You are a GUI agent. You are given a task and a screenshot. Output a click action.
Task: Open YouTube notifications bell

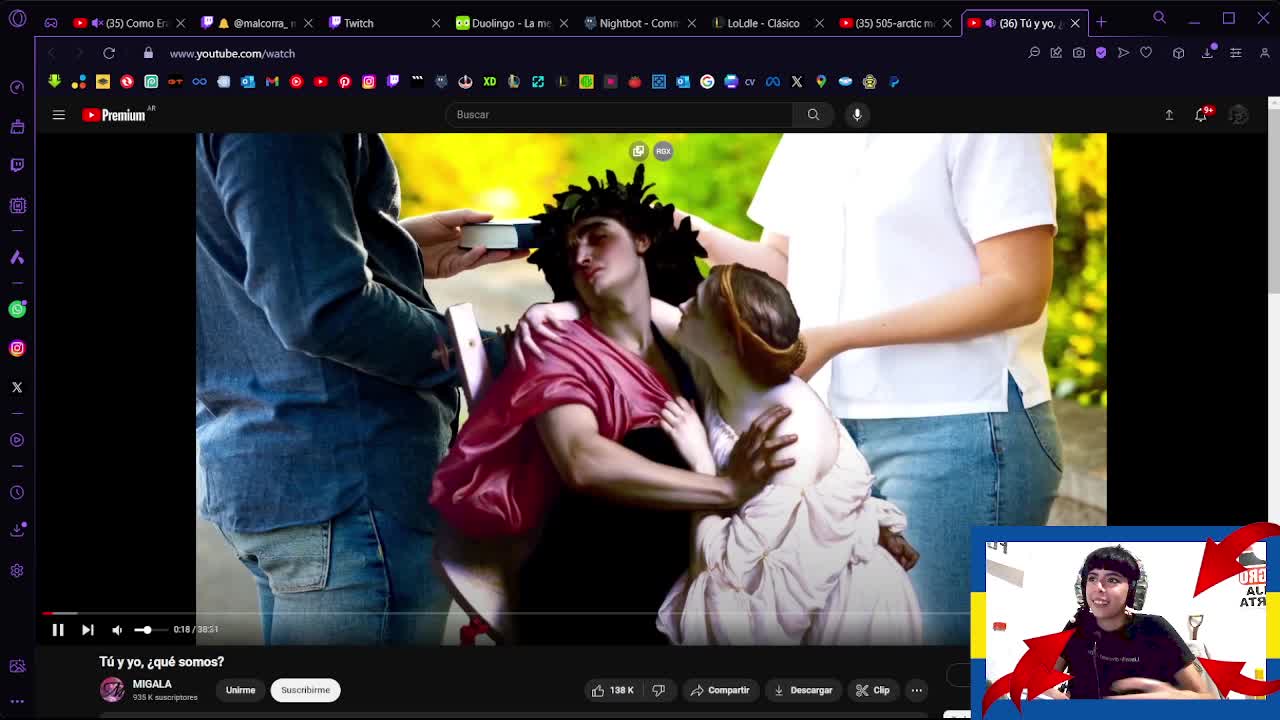pyautogui.click(x=1202, y=114)
